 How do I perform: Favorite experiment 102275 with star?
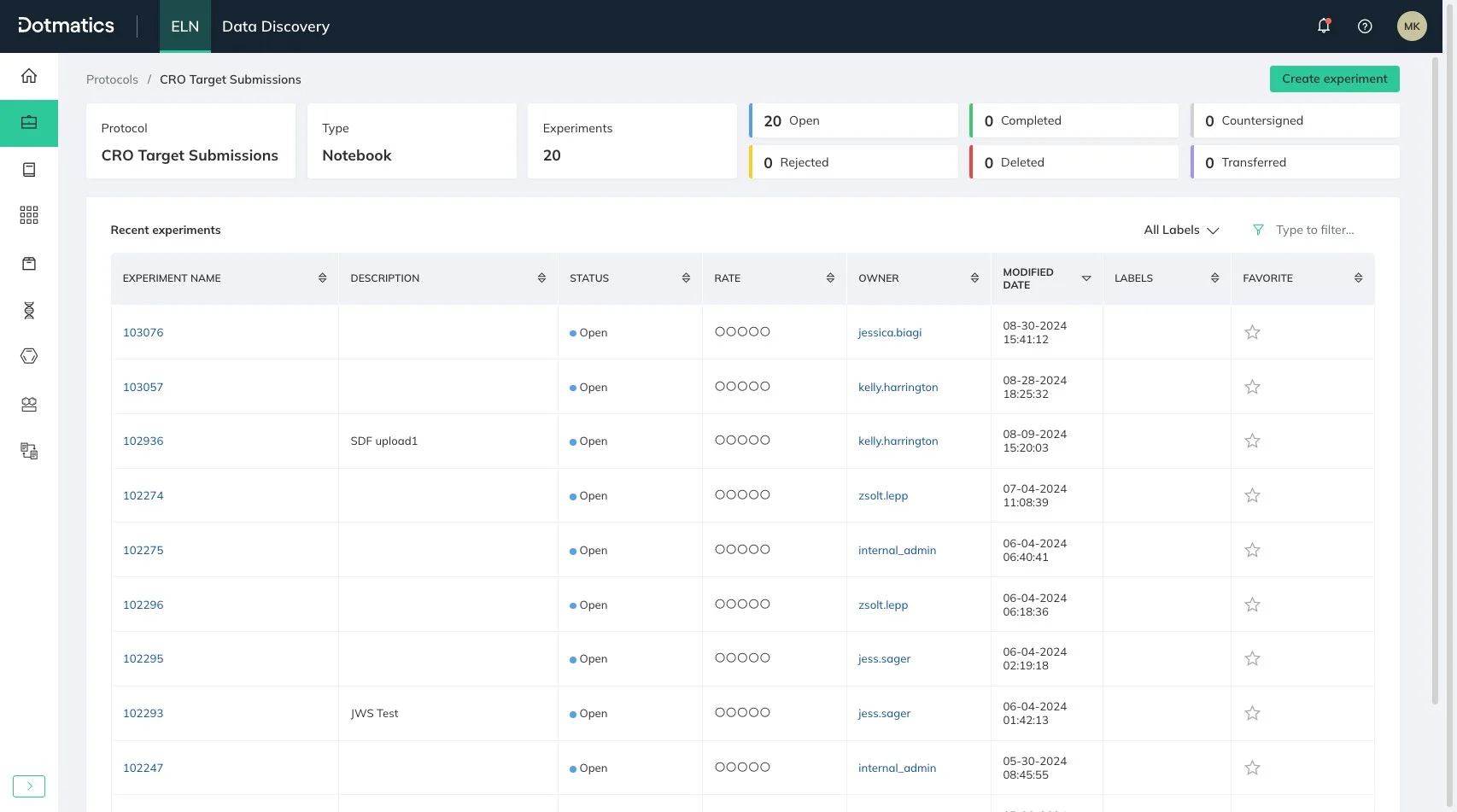click(1252, 550)
